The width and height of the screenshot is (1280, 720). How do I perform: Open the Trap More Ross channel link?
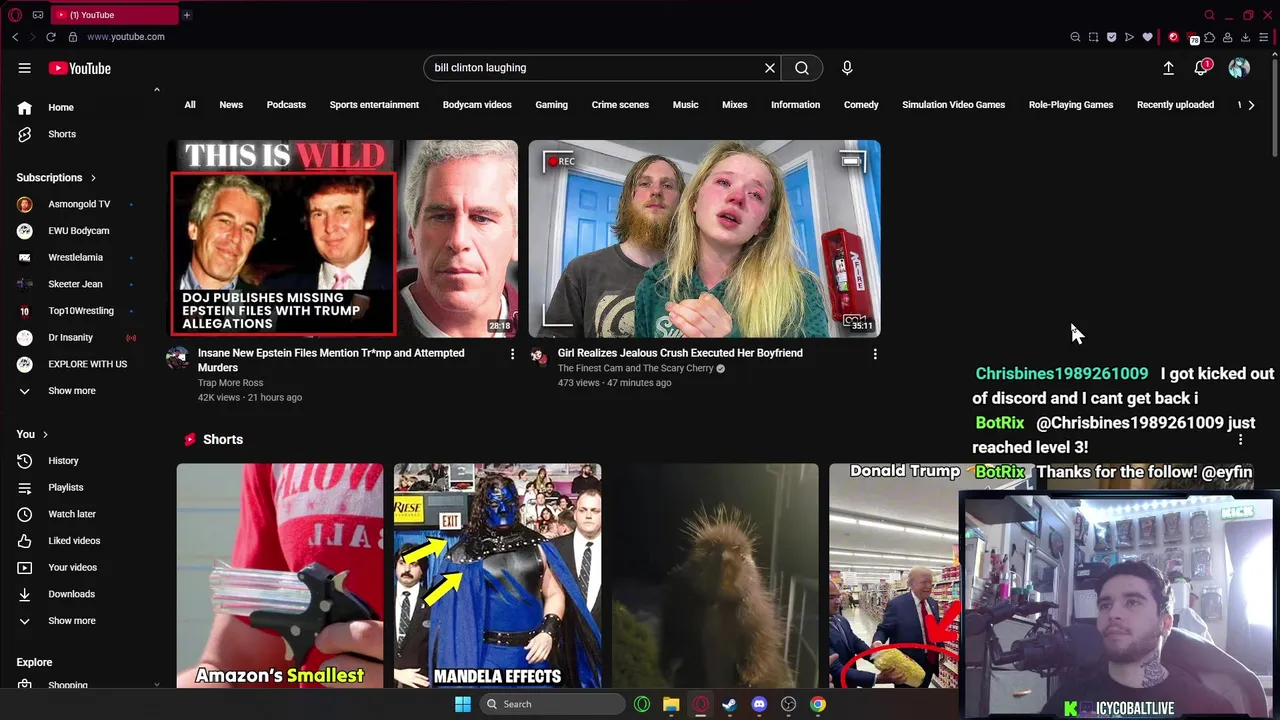click(230, 383)
